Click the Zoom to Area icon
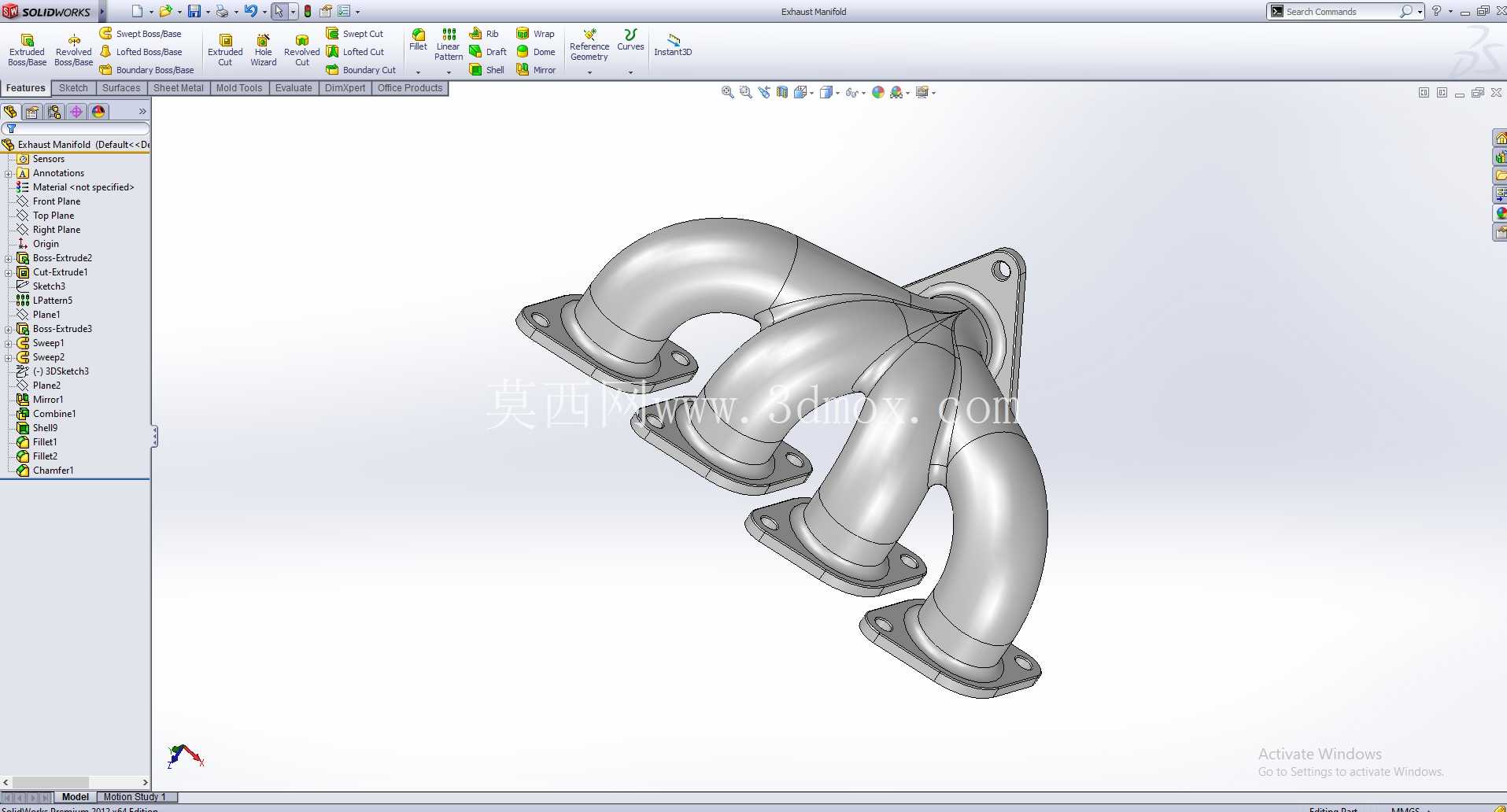 click(x=746, y=93)
